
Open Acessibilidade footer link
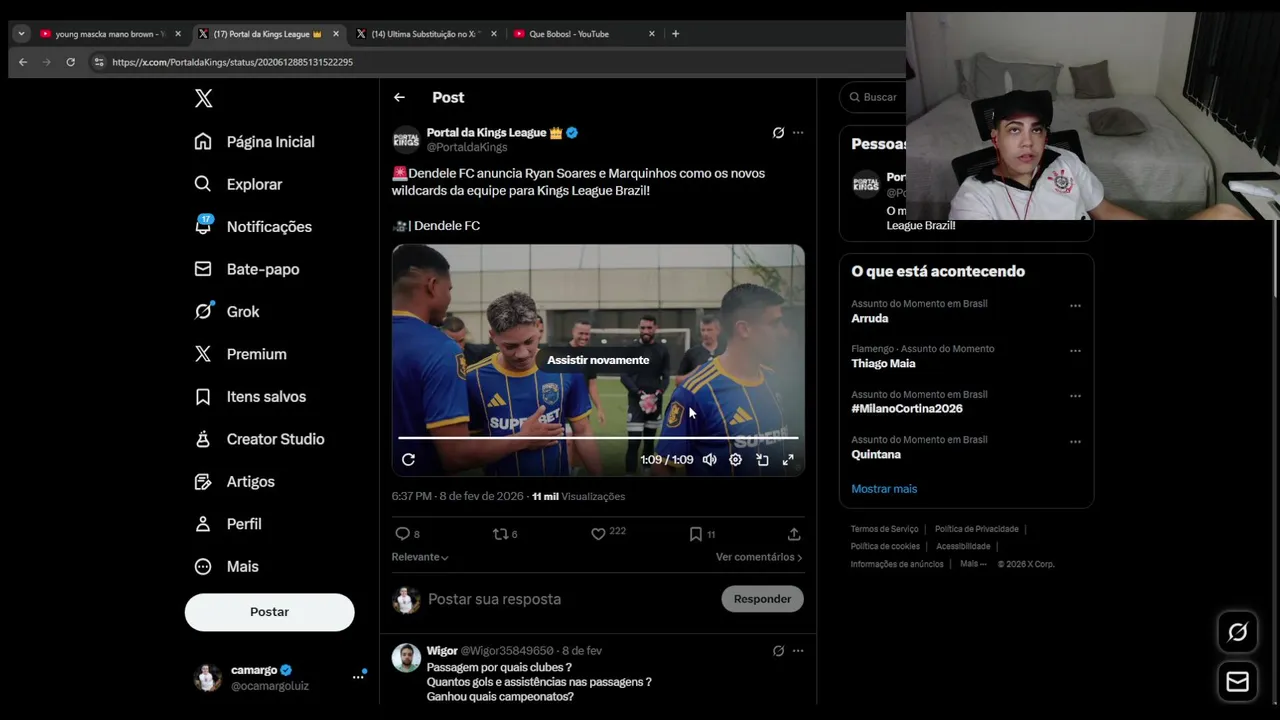pyautogui.click(x=963, y=546)
